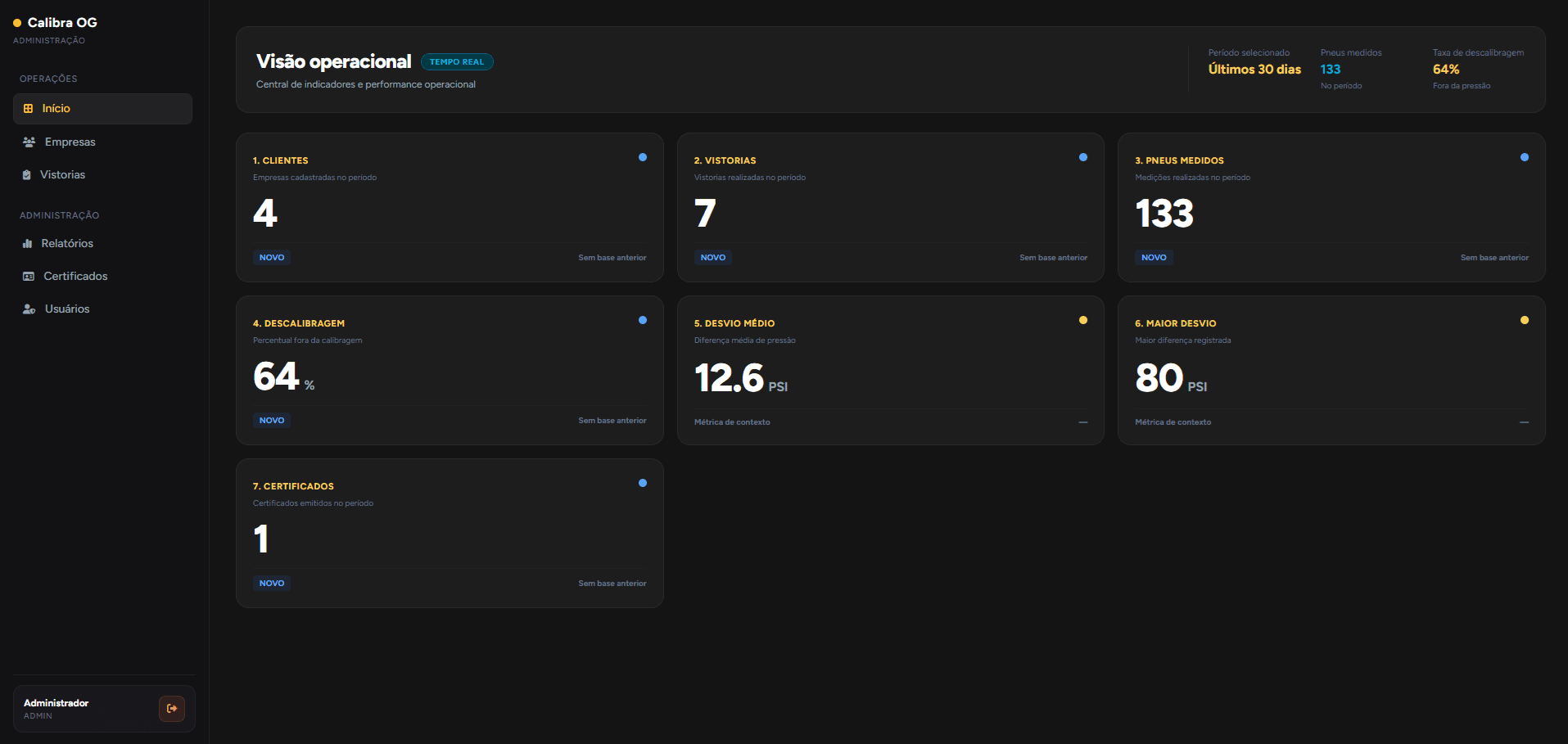1568x744 pixels.
Task: Click the NOVO badge on Certificados card
Action: [272, 584]
